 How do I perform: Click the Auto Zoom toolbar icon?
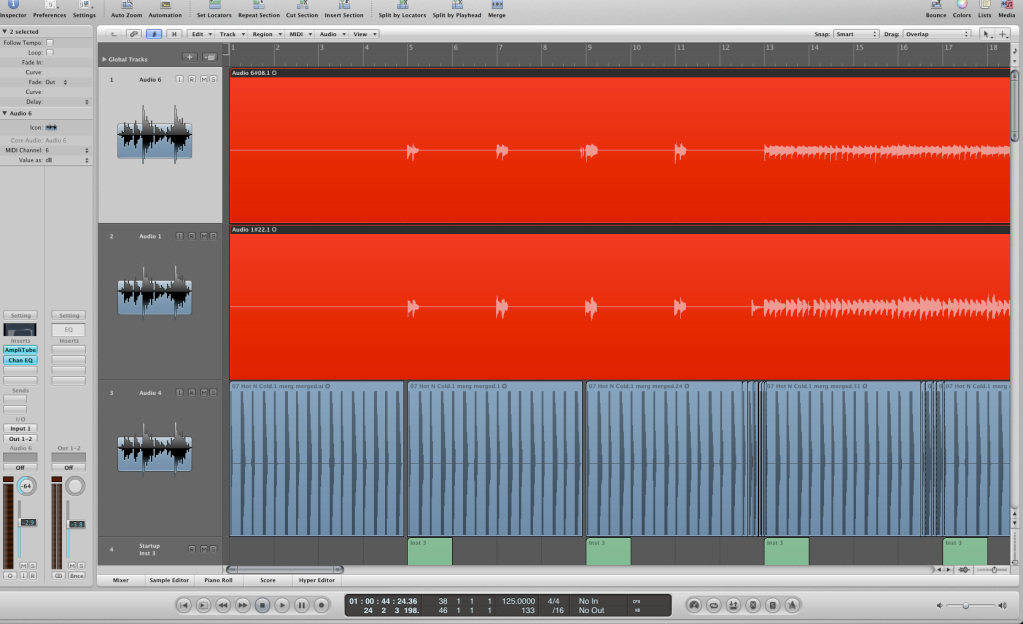pos(127,7)
